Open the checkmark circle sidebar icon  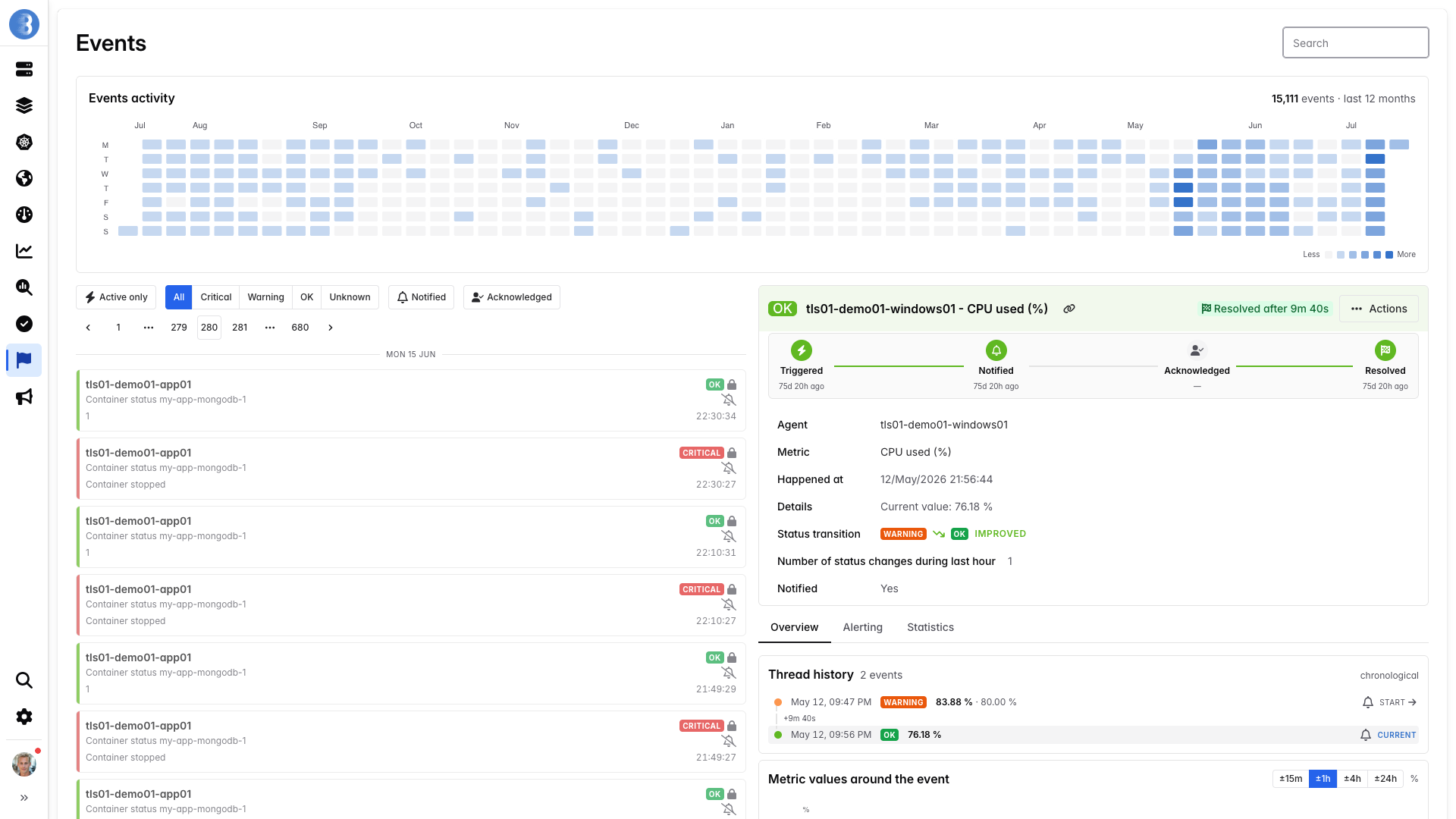click(x=24, y=324)
